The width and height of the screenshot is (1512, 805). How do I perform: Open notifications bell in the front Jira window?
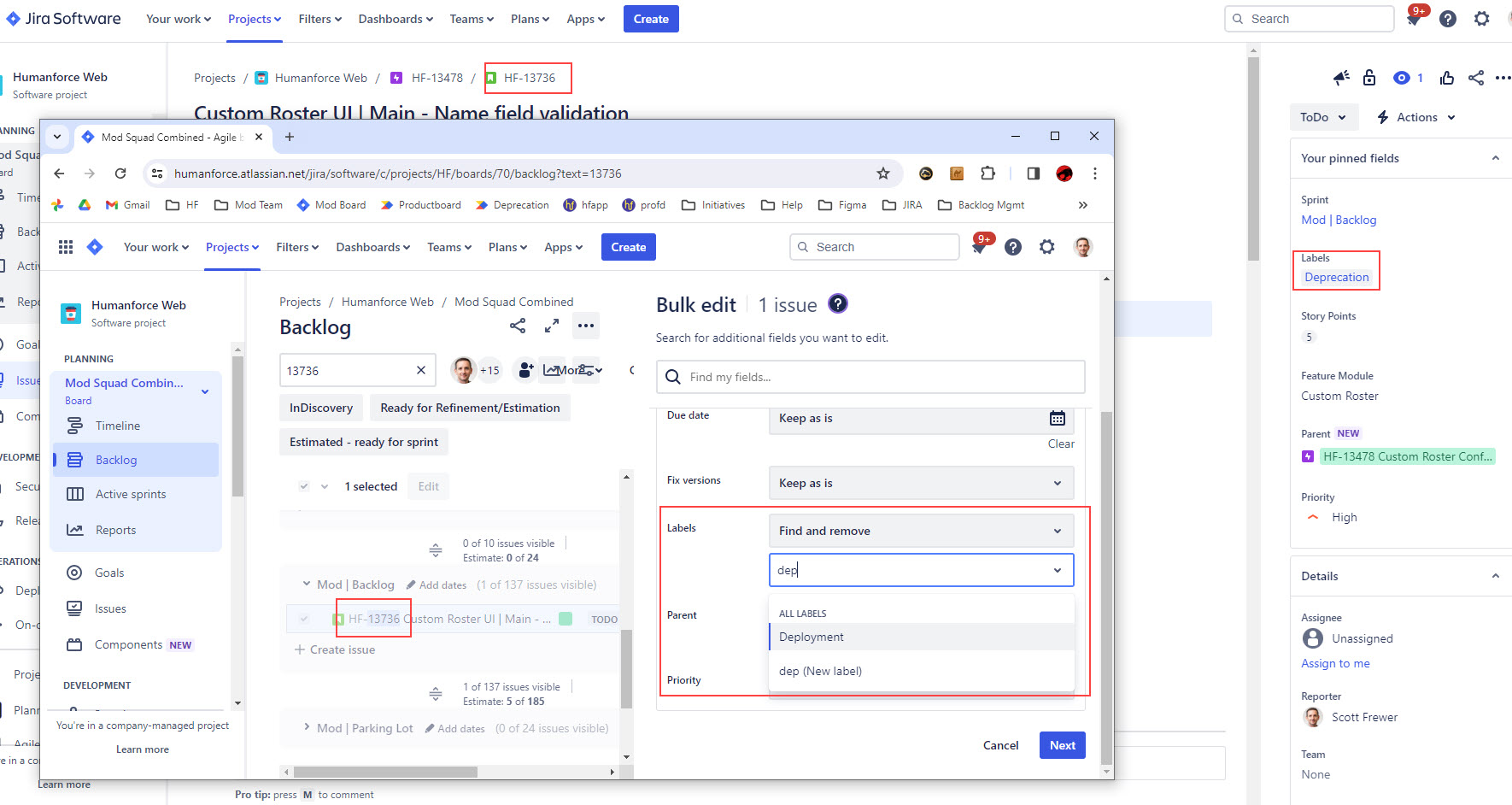(x=980, y=247)
